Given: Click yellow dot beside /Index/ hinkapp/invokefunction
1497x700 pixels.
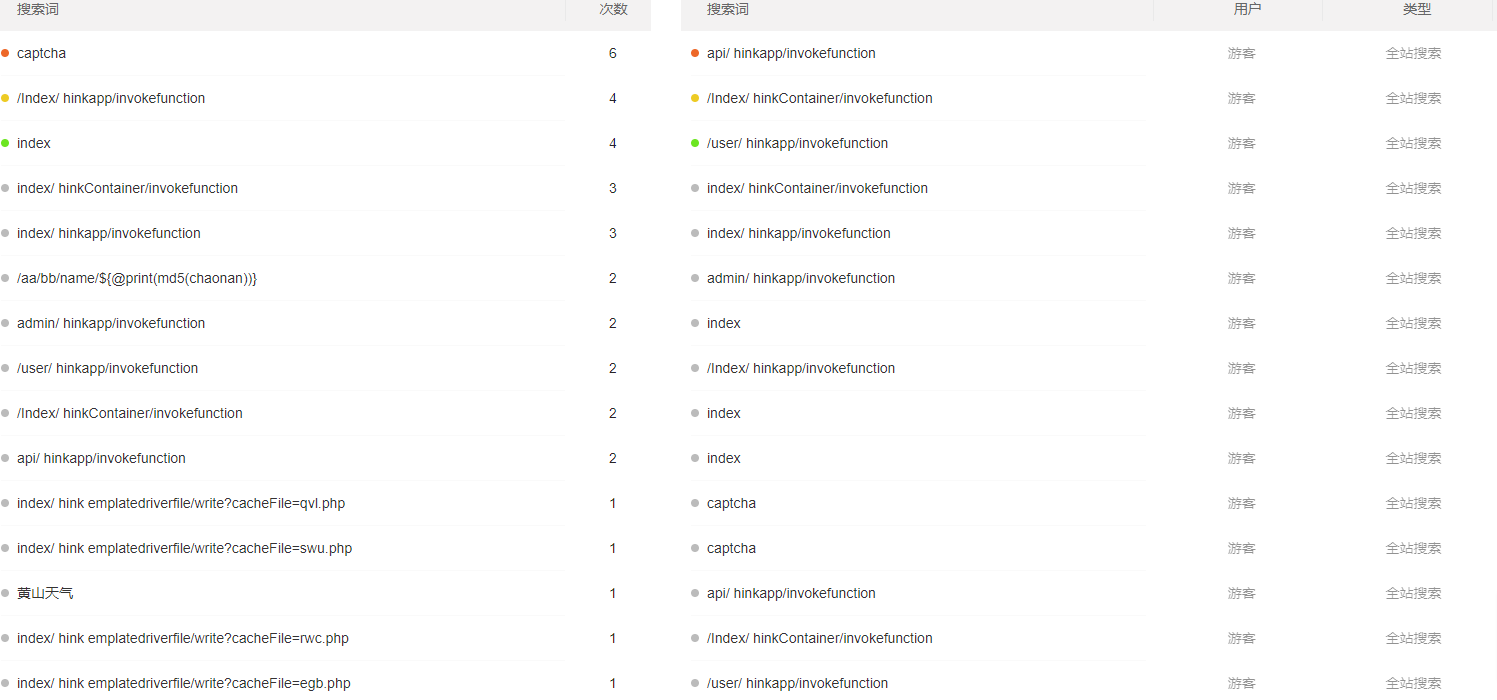Looking at the screenshot, I should (x=5, y=98).
